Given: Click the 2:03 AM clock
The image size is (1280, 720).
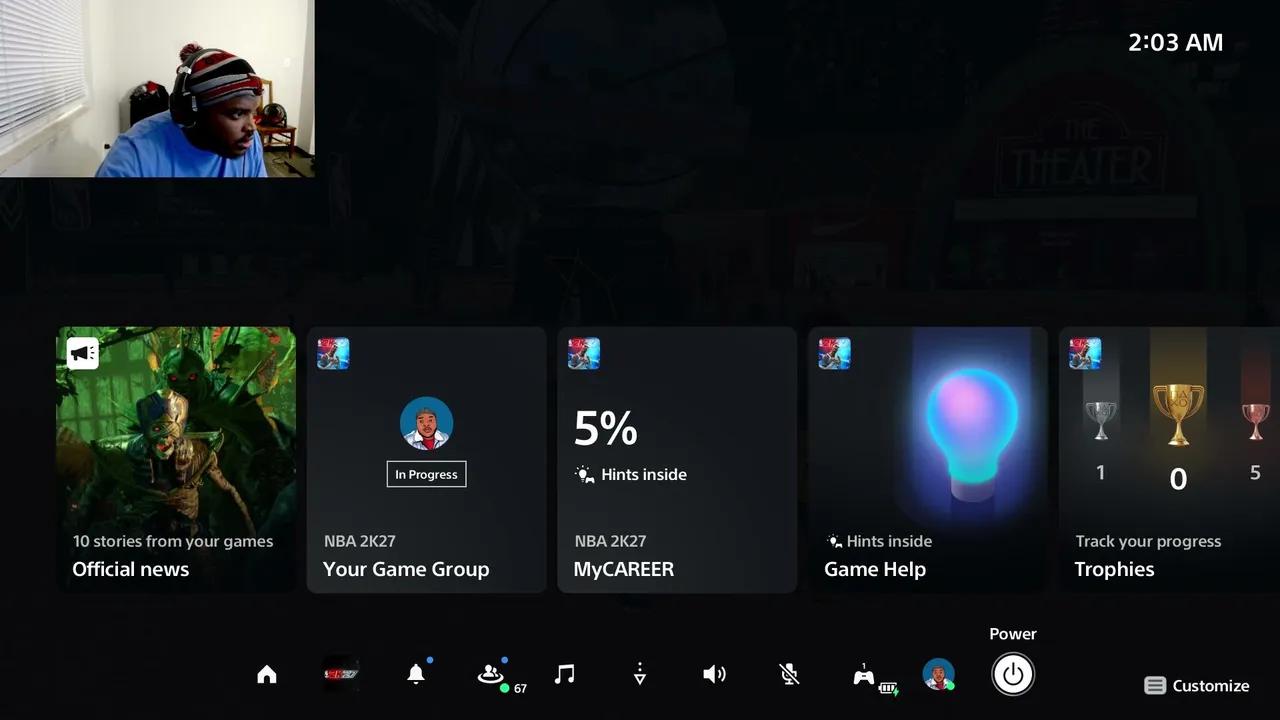Looking at the screenshot, I should pos(1176,42).
